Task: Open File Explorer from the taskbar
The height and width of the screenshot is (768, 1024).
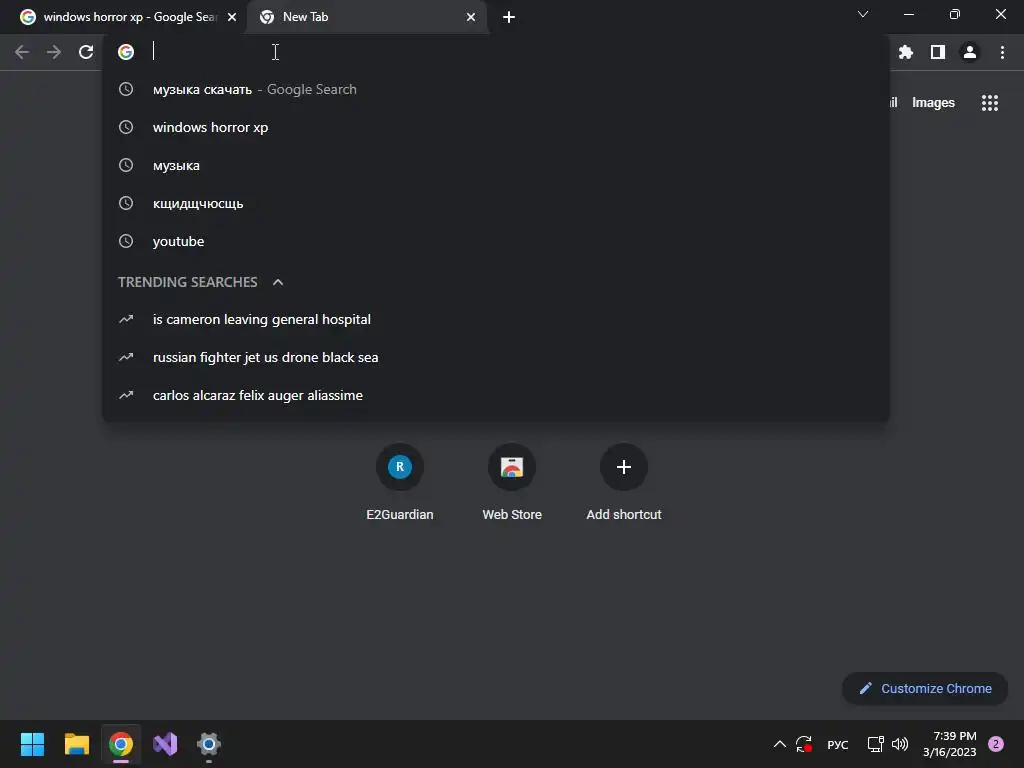Action: tap(76, 744)
